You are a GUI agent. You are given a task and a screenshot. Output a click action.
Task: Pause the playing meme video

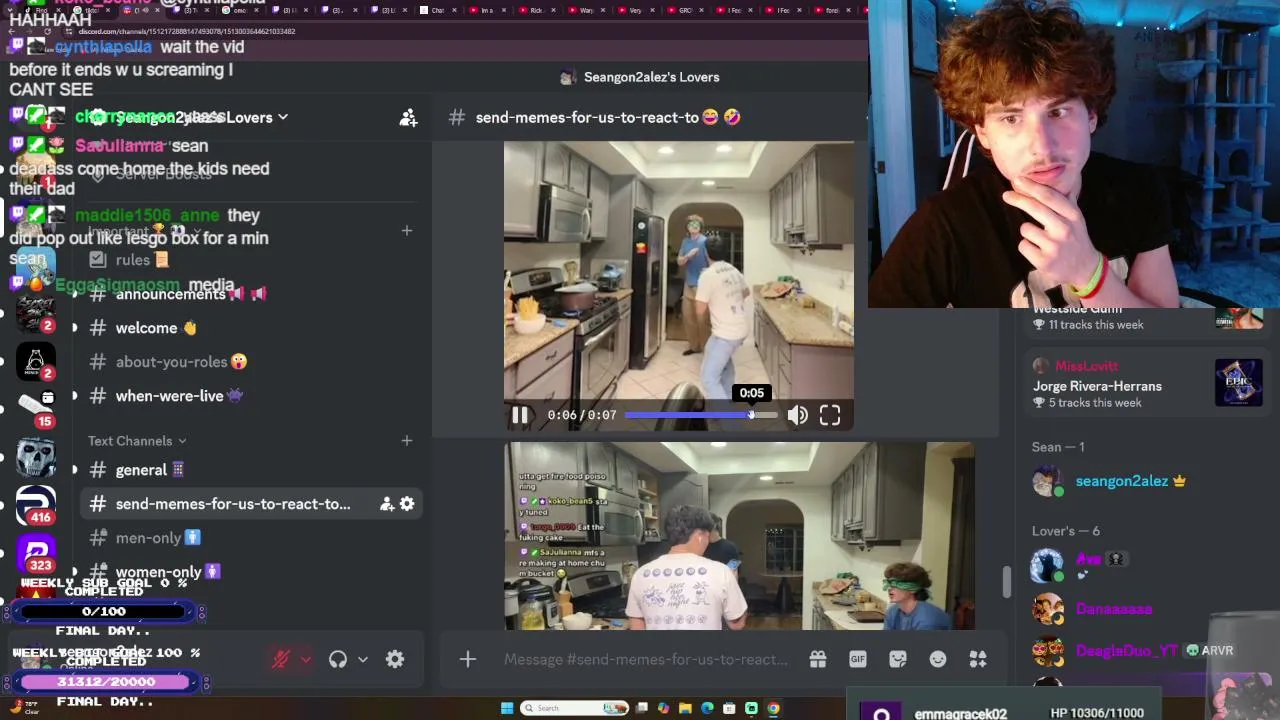[x=520, y=415]
